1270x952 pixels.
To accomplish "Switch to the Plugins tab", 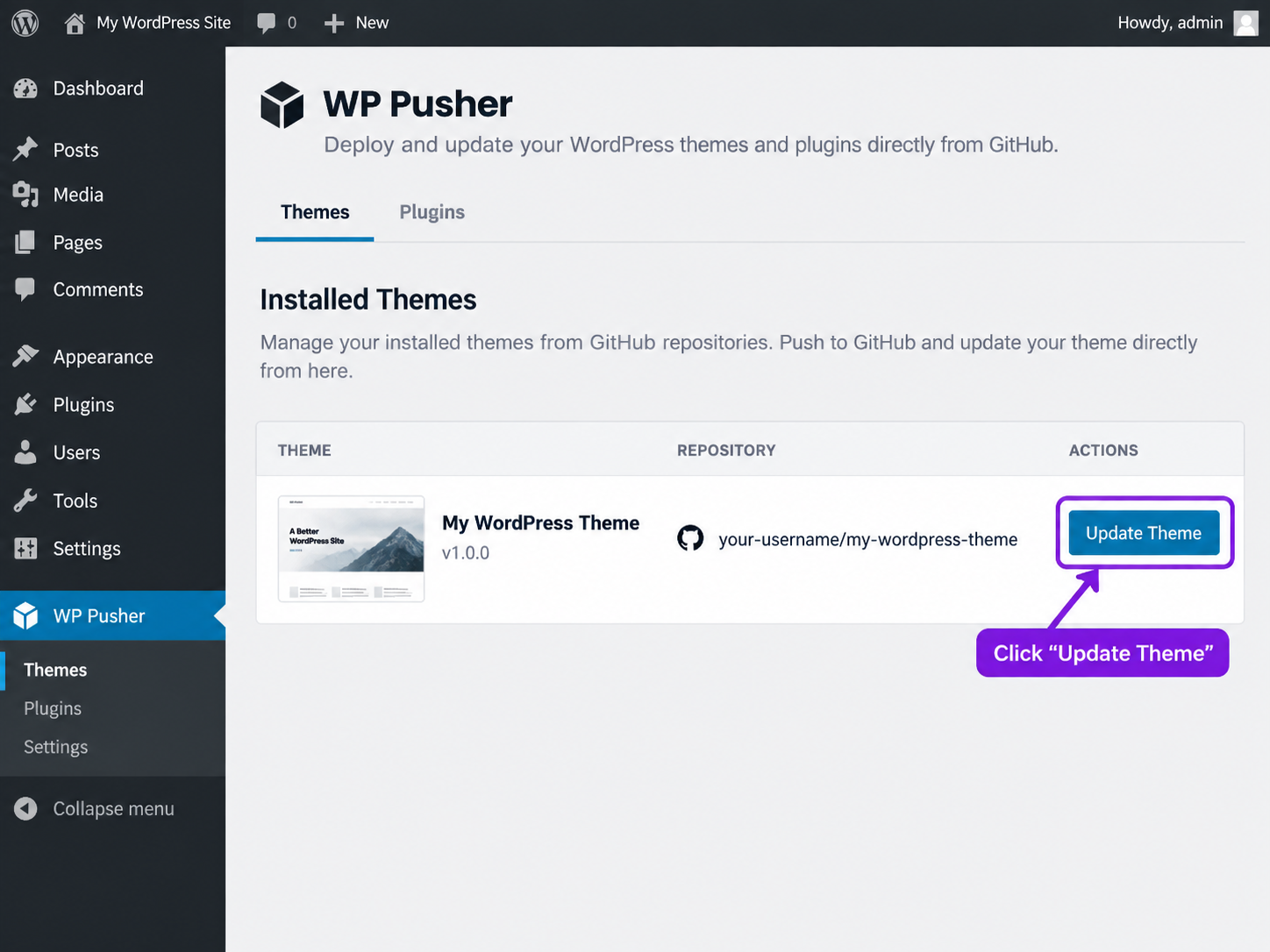I will (432, 212).
